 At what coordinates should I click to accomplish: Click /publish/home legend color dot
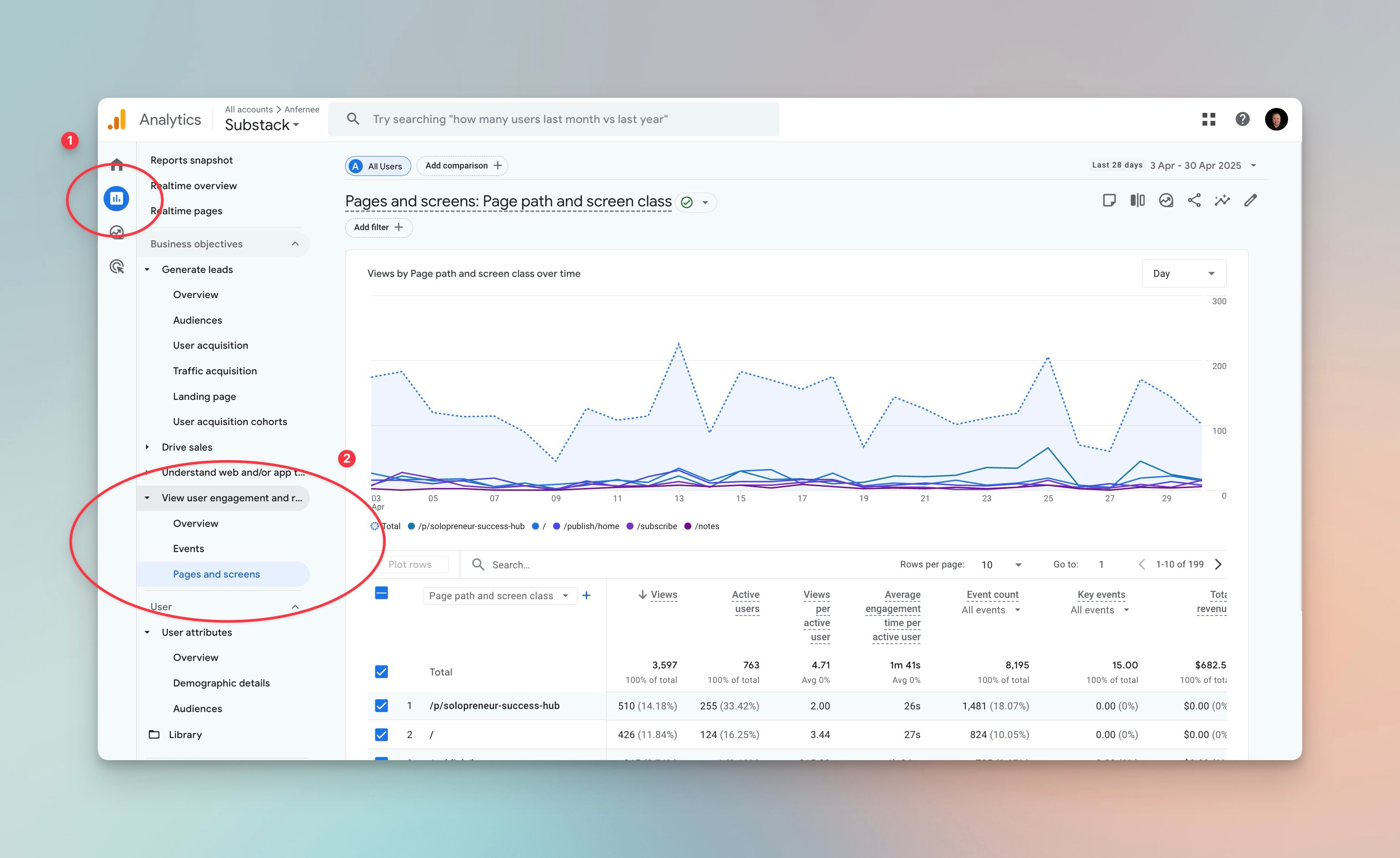coord(556,526)
